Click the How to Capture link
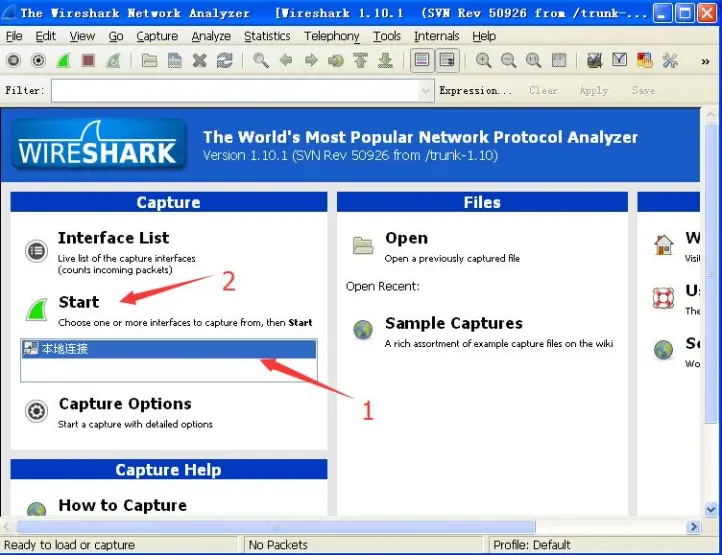722x555 pixels. click(122, 505)
